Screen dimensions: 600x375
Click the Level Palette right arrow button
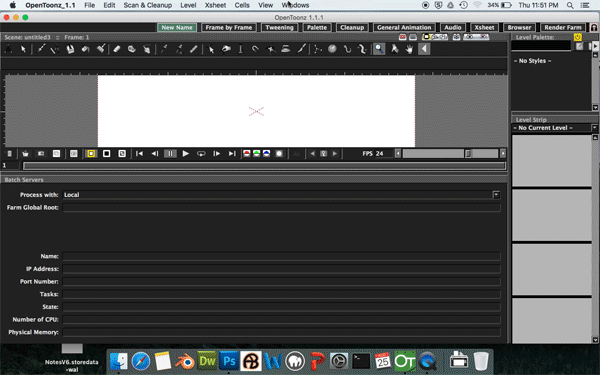point(595,46)
